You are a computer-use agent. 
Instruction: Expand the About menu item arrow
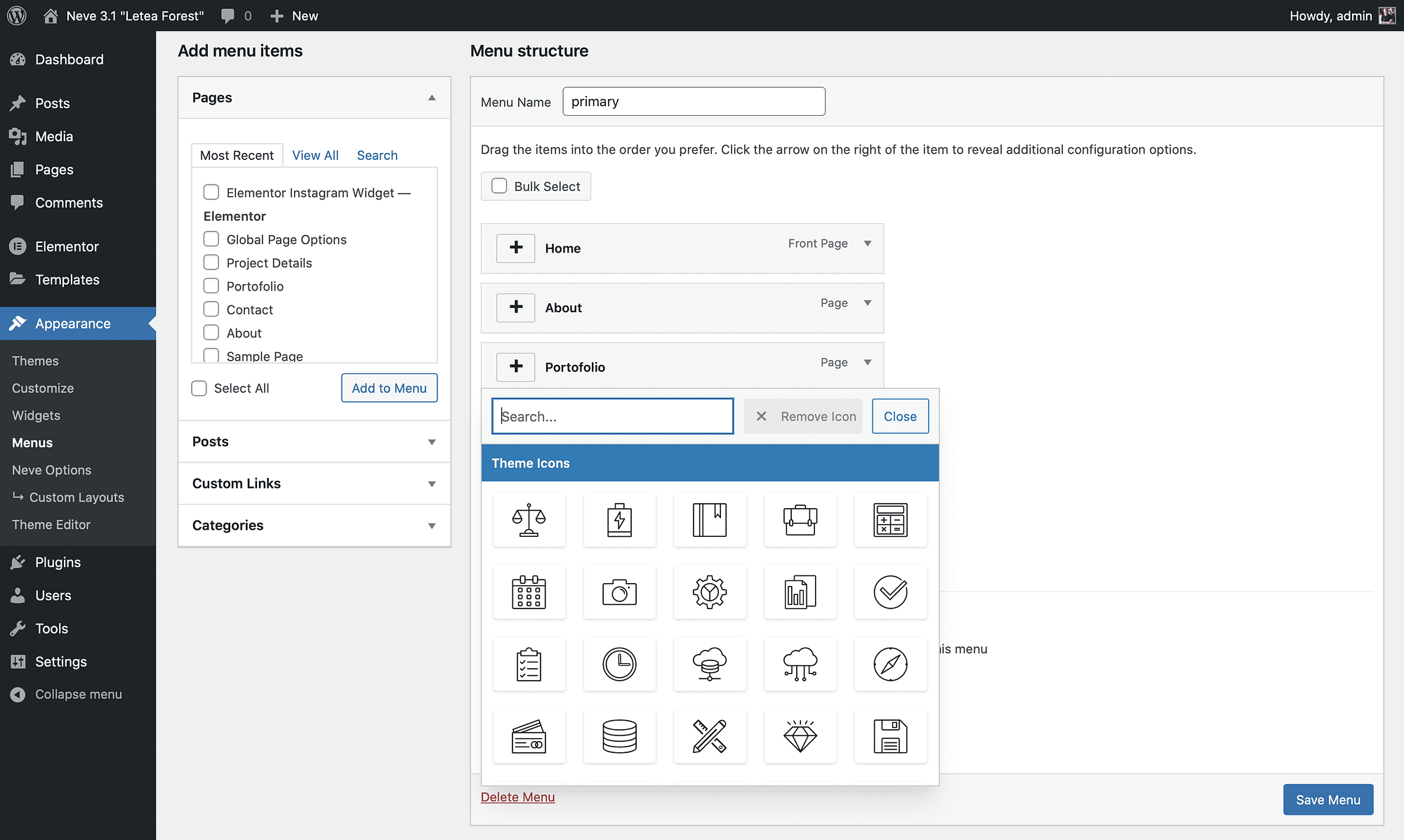pos(868,303)
